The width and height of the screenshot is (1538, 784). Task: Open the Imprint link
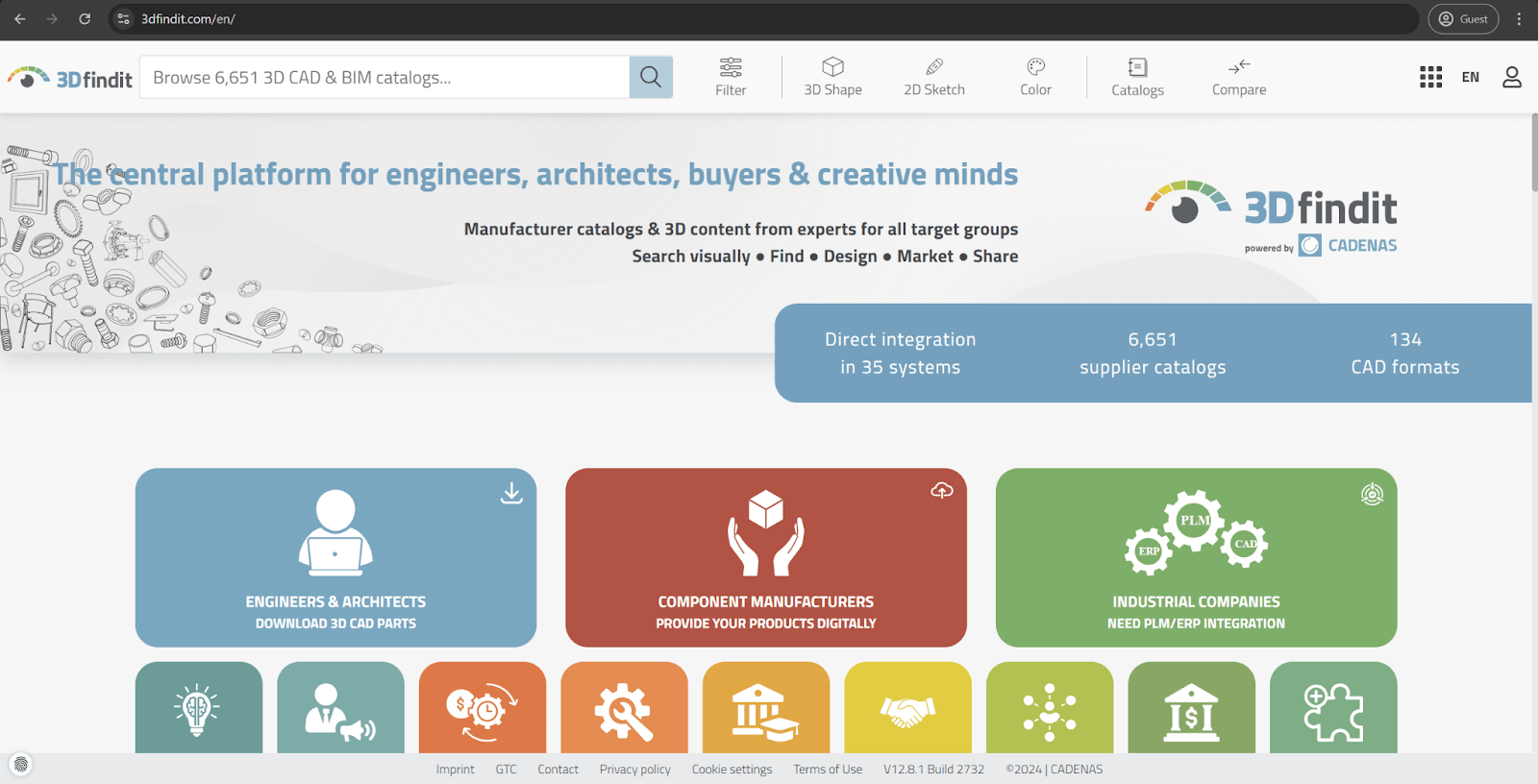coord(455,770)
